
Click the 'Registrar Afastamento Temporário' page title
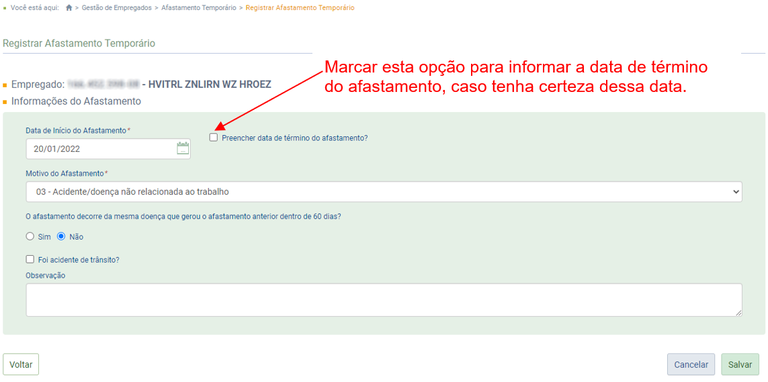[x=79, y=43]
